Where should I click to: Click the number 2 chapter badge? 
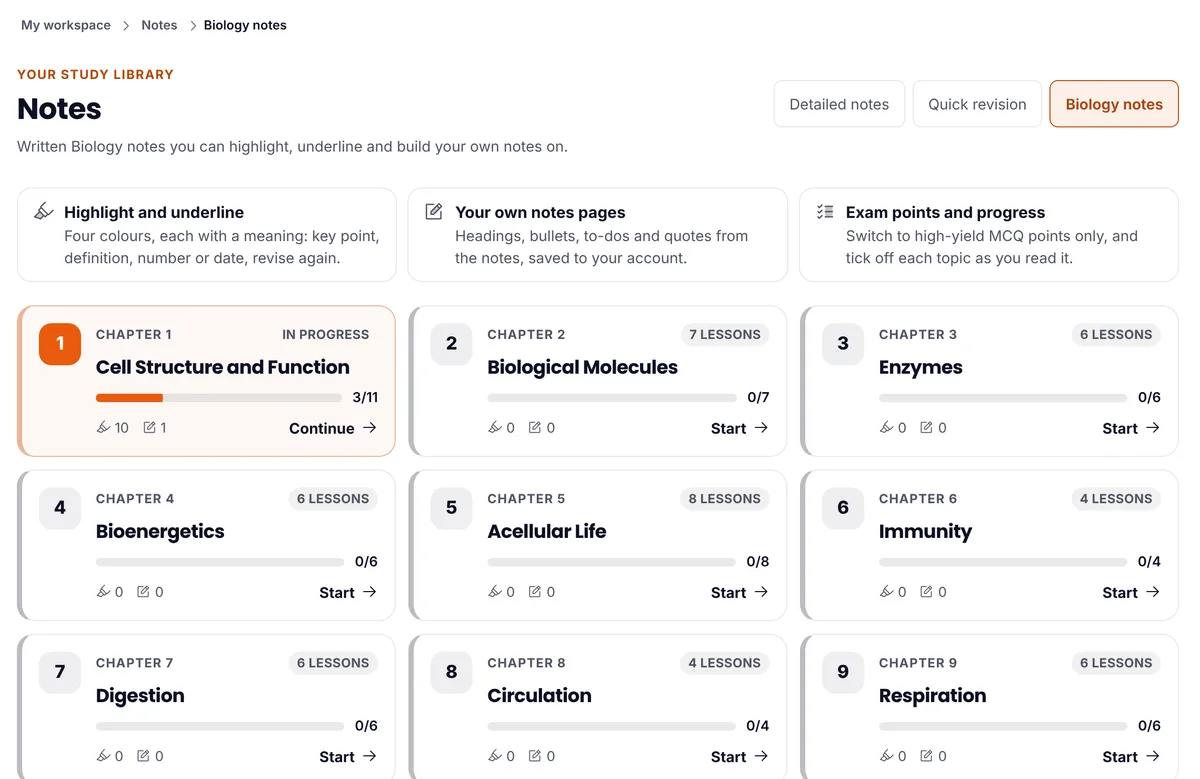tap(451, 344)
